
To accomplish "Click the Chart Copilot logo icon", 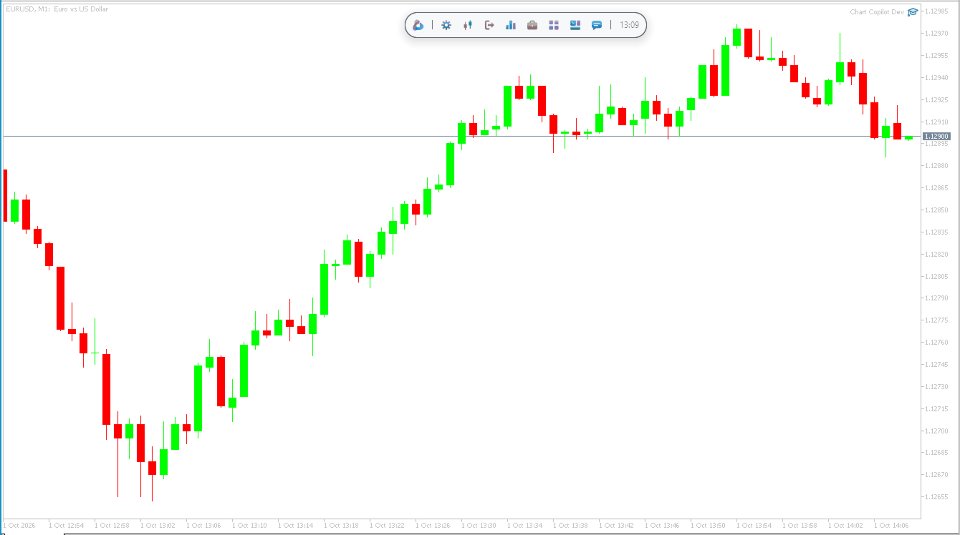I will coord(418,25).
